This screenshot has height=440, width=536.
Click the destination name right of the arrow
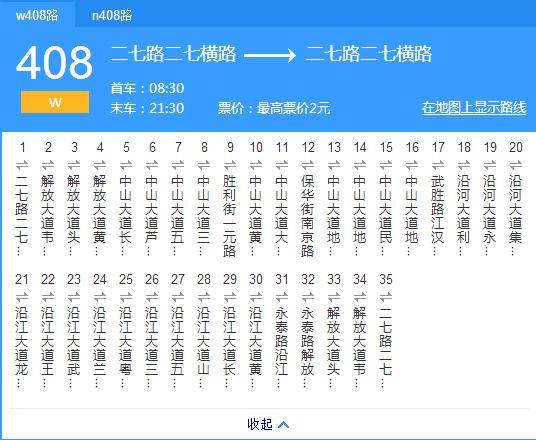[369, 54]
